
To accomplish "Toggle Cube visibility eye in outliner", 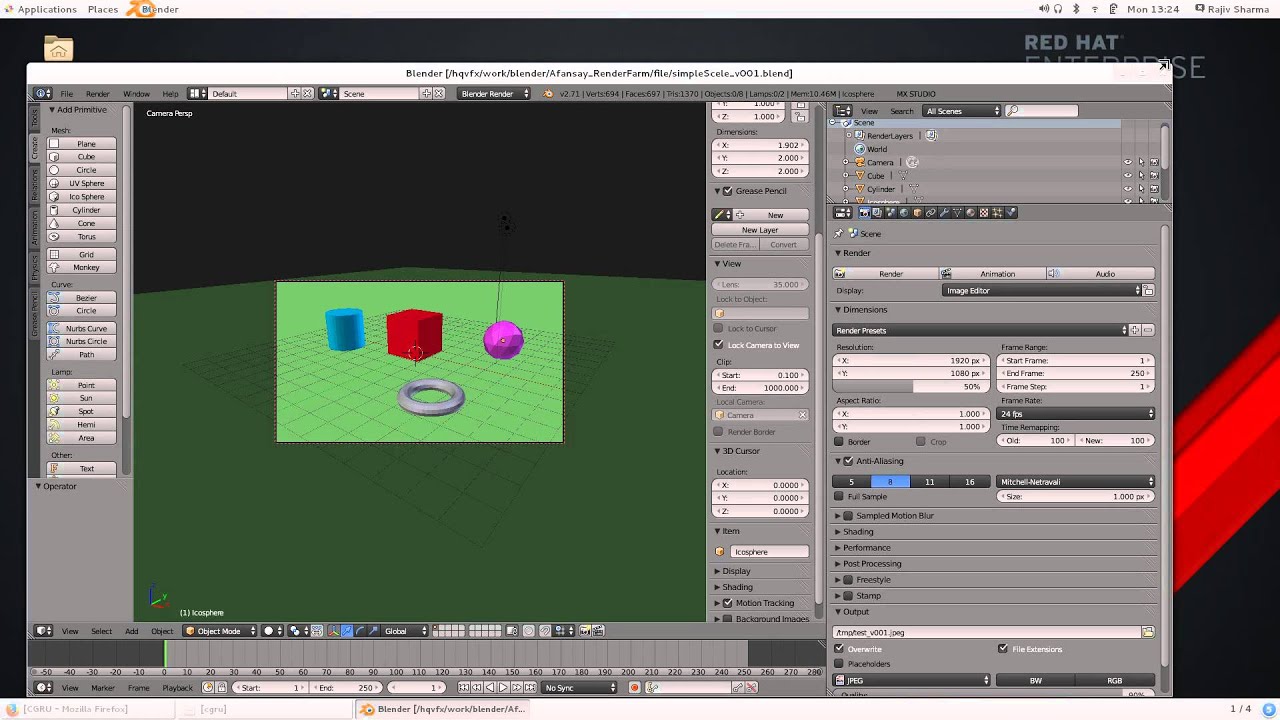I will [x=1128, y=175].
